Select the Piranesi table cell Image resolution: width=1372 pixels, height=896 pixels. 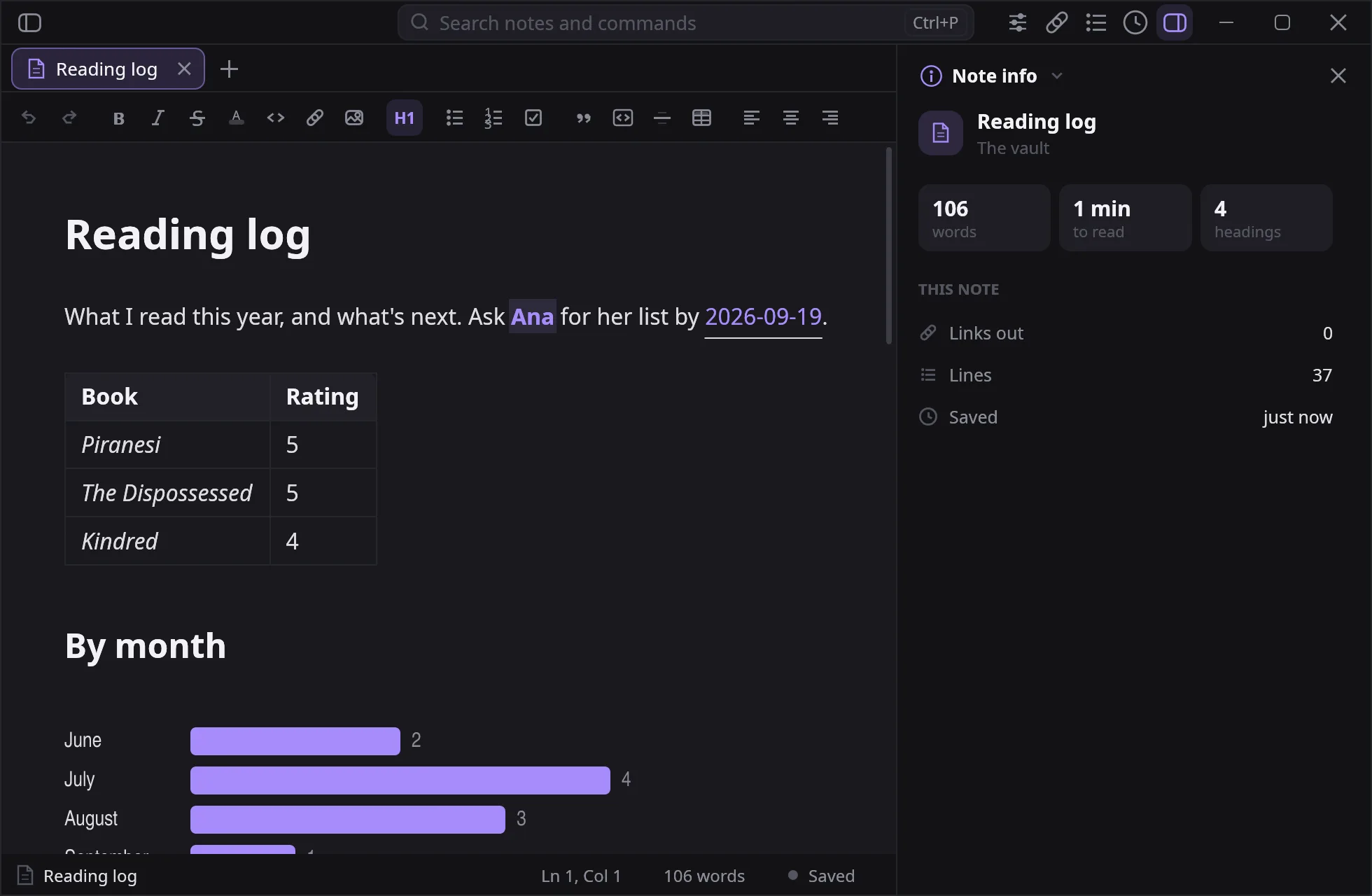pyautogui.click(x=168, y=444)
